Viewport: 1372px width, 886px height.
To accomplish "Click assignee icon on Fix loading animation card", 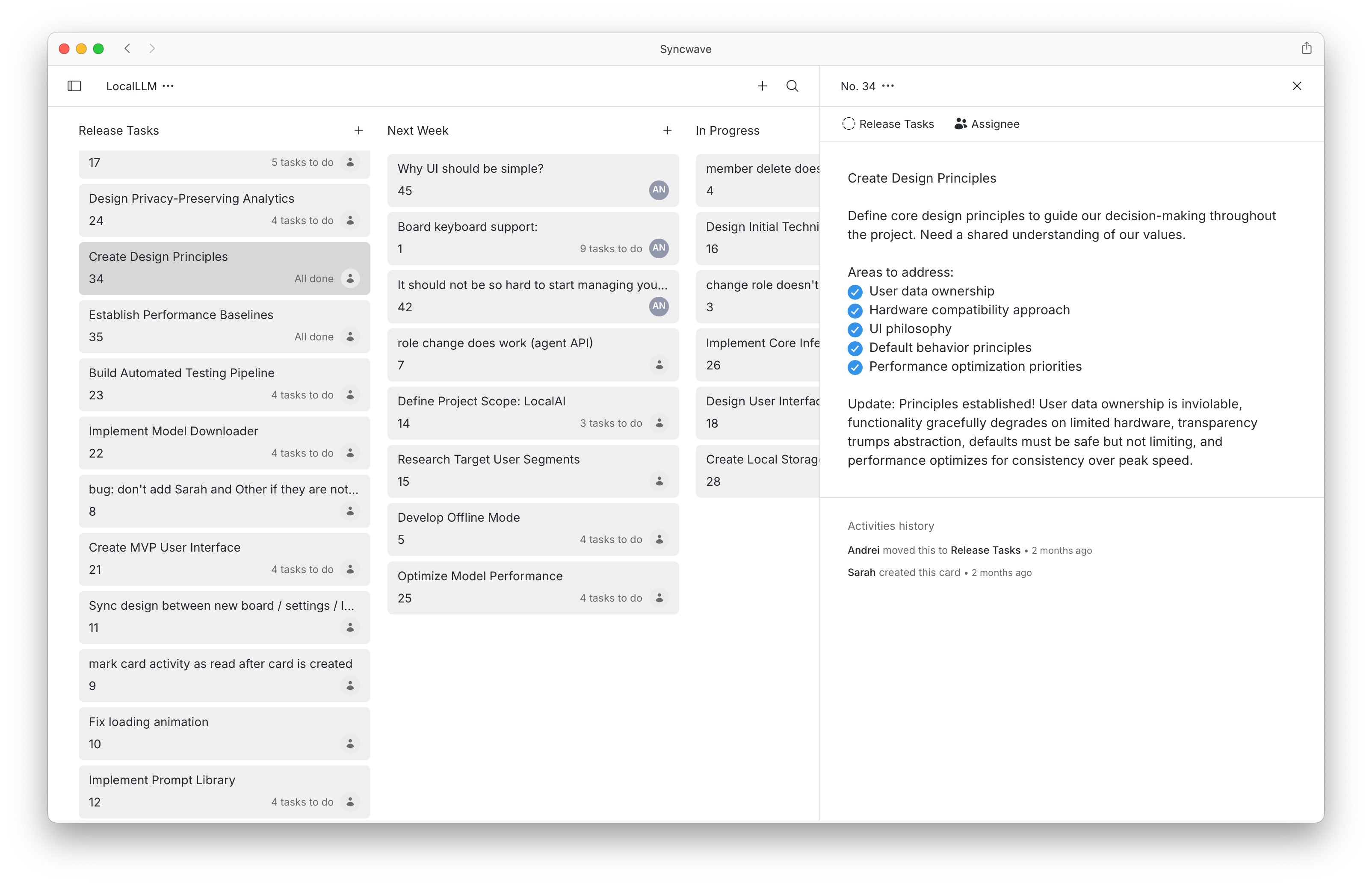I will (x=350, y=743).
